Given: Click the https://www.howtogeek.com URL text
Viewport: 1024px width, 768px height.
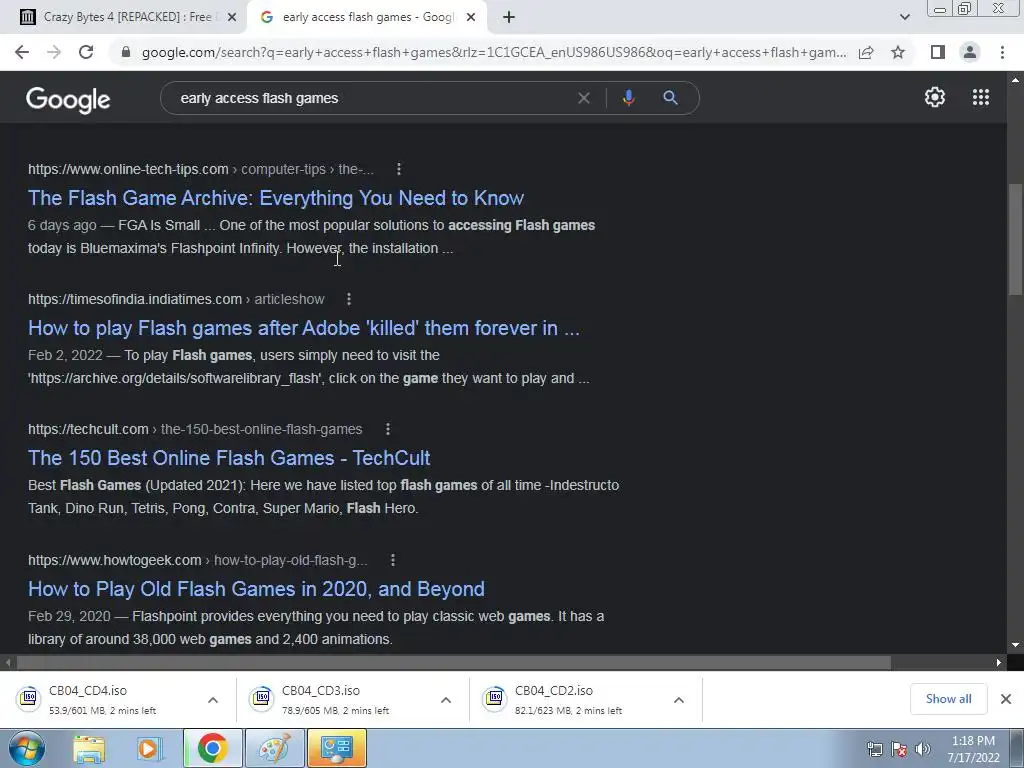Looking at the screenshot, I should coord(114,560).
